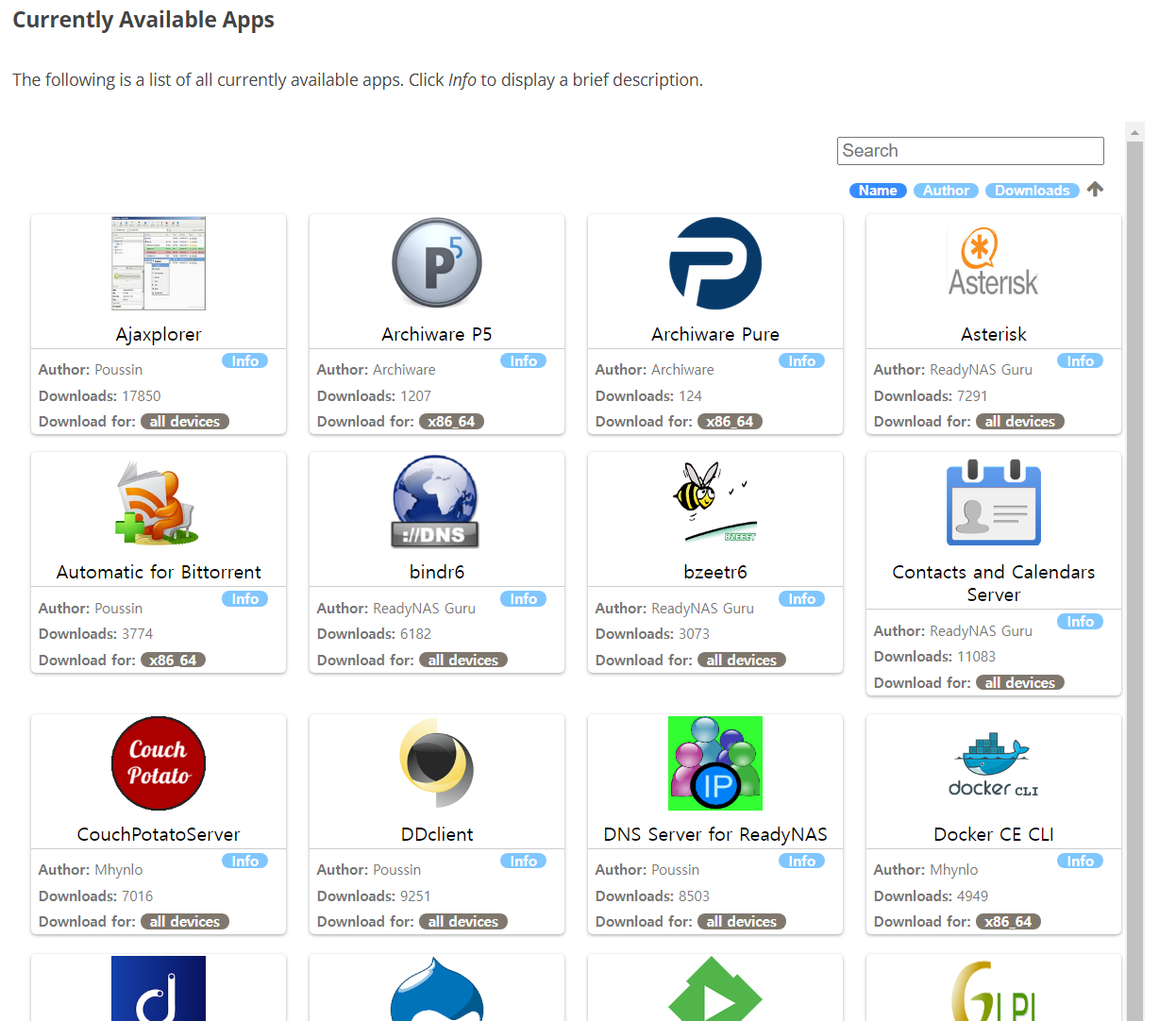Sort apps by Name
Viewport: 1176px width, 1021px height.
point(878,191)
